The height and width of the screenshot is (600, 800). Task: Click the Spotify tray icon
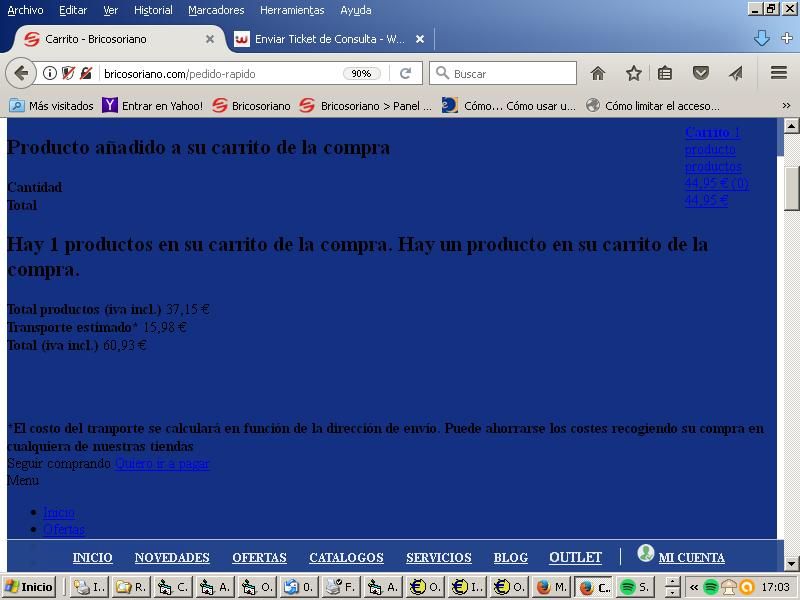pyautogui.click(x=710, y=587)
